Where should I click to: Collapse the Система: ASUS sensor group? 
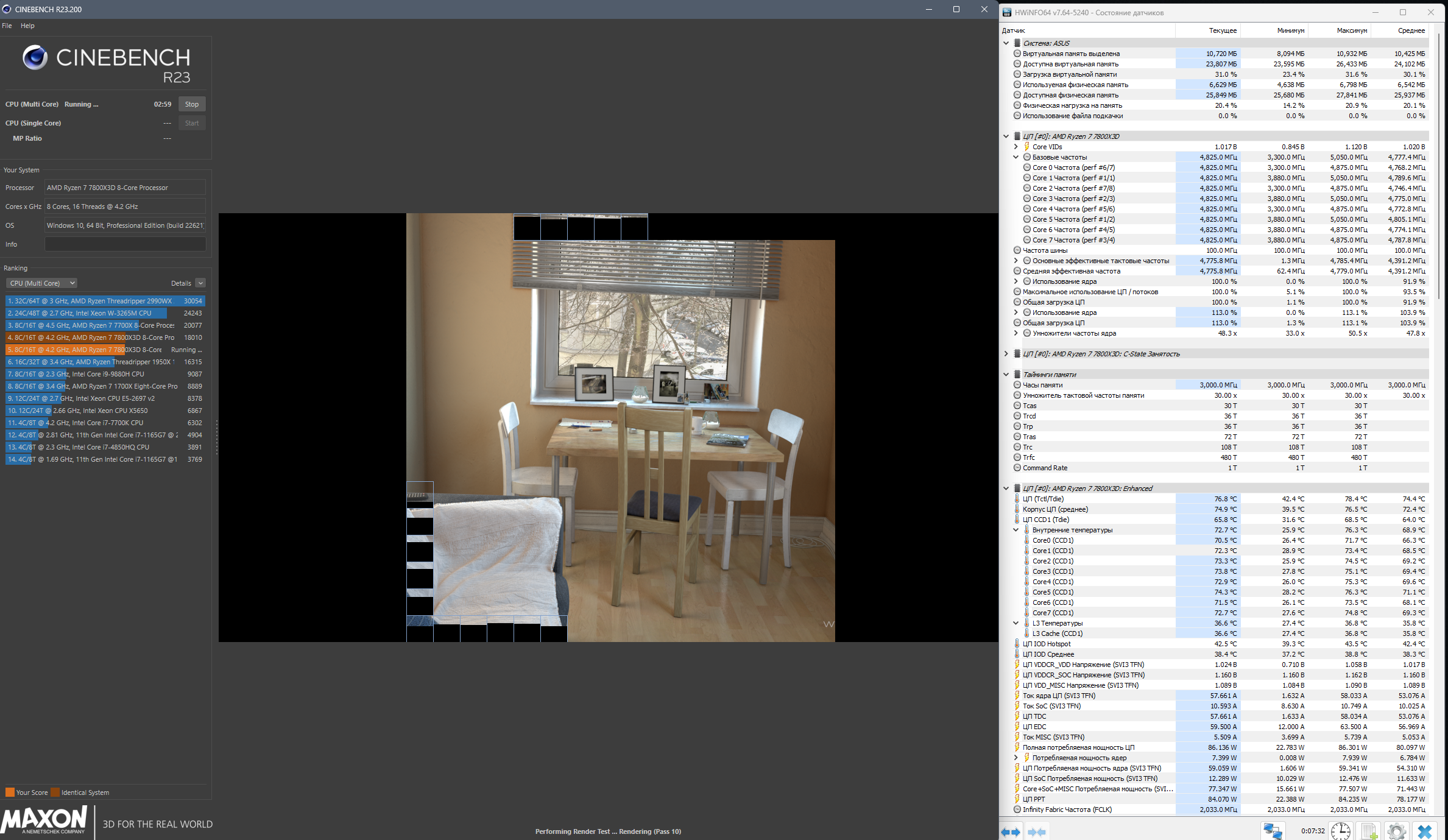click(x=1006, y=43)
